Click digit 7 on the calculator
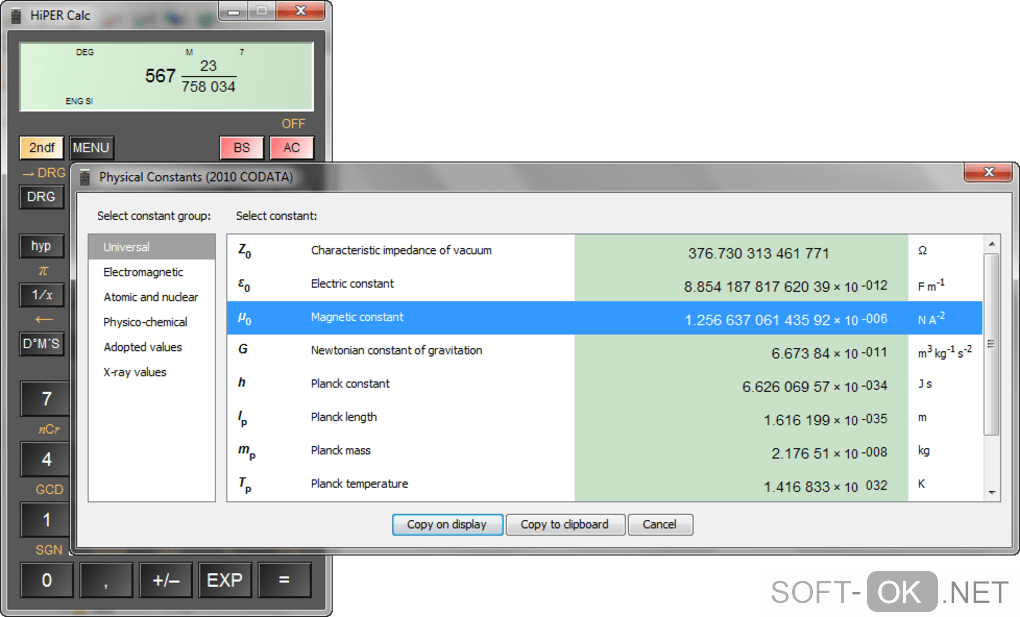Screen dimensions: 1020x617 (x=46, y=399)
